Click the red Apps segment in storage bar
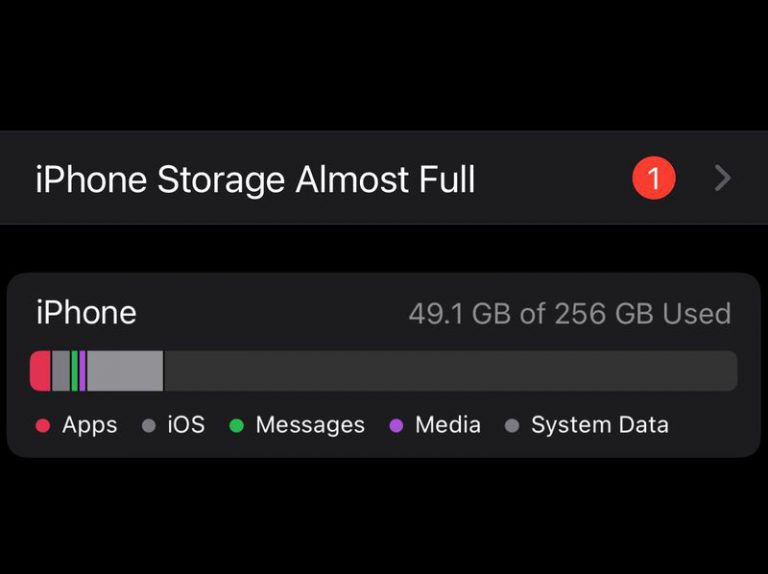The width and height of the screenshot is (768, 574). 40,371
